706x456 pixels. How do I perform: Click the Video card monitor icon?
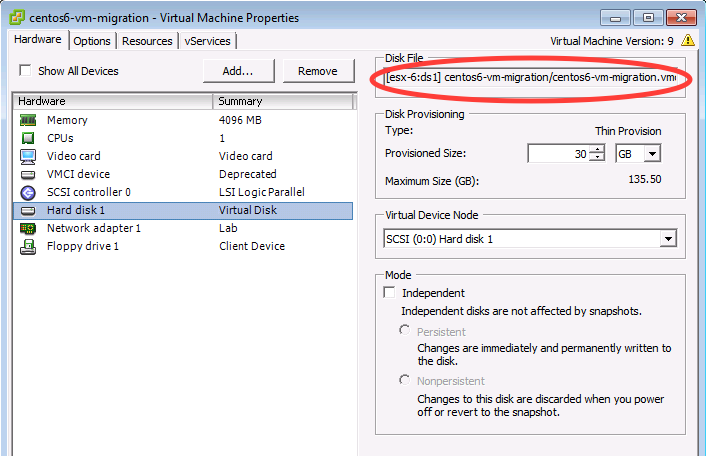pyautogui.click(x=28, y=156)
